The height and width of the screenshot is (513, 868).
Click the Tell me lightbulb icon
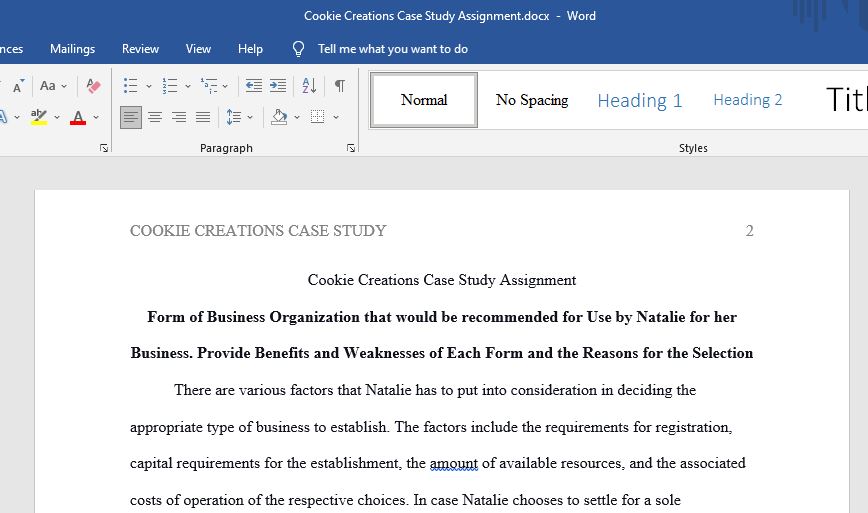(x=298, y=49)
